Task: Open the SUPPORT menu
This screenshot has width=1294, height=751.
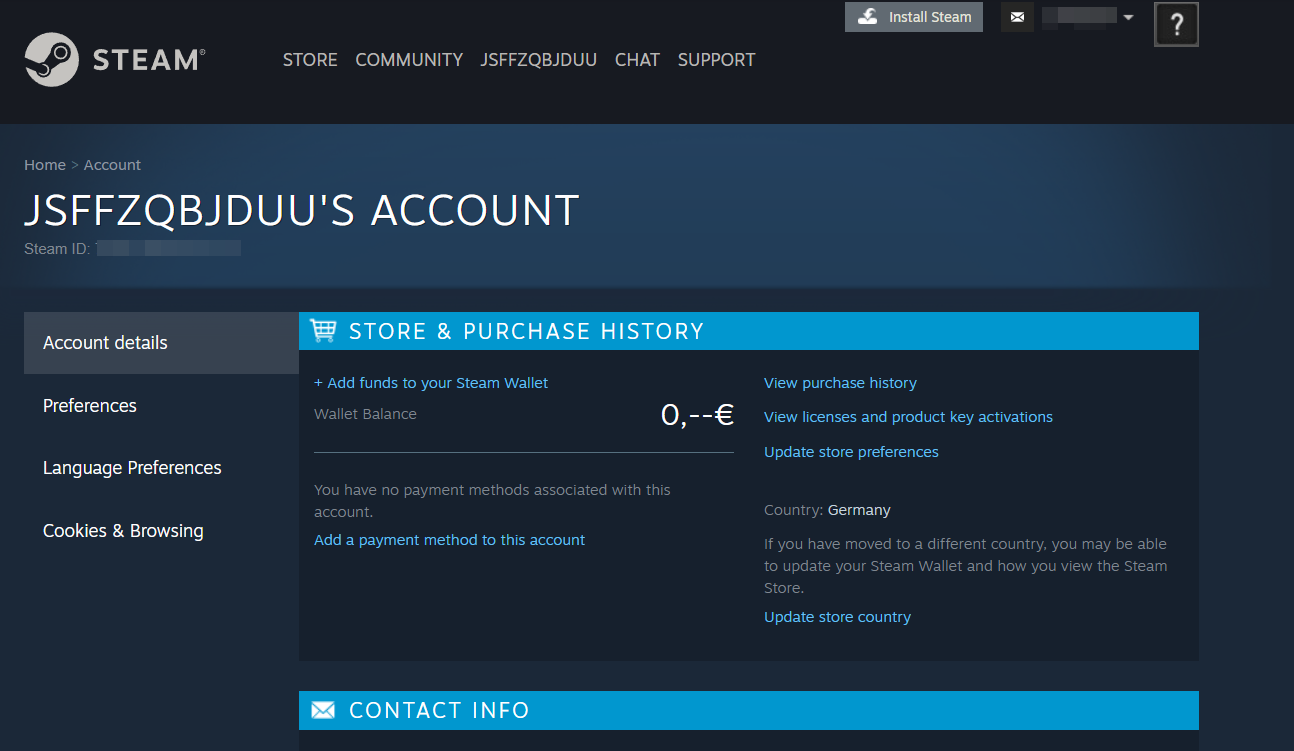Action: click(716, 60)
